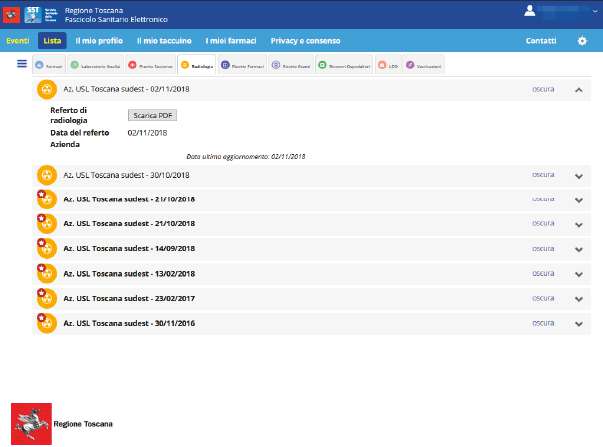Switch to the LDO tab
603x447 pixels.
click(388, 65)
